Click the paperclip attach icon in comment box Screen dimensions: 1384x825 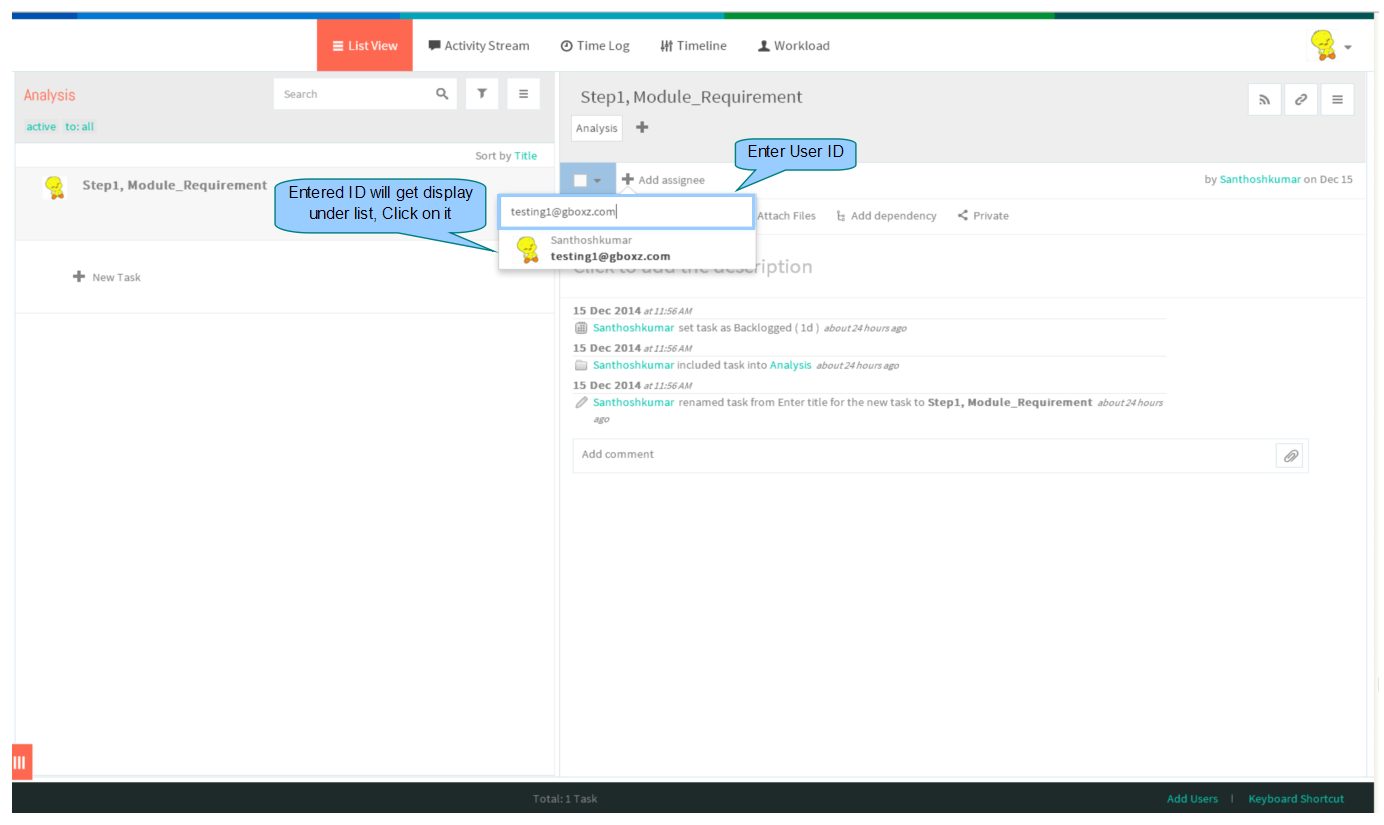1290,456
